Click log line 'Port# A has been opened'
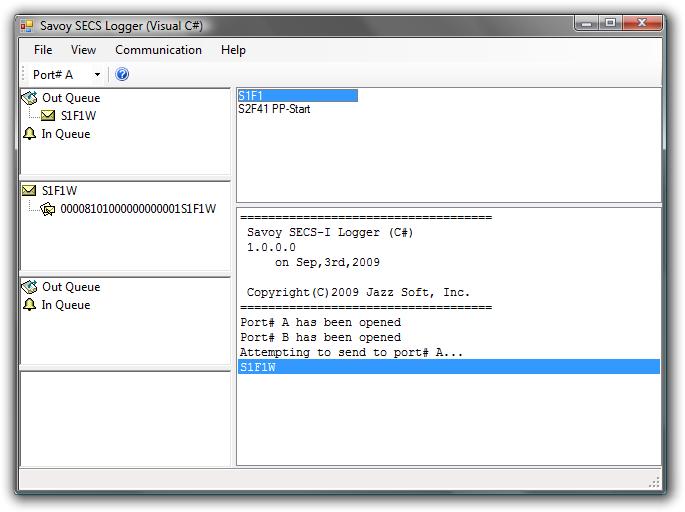685x512 pixels. click(x=320, y=322)
